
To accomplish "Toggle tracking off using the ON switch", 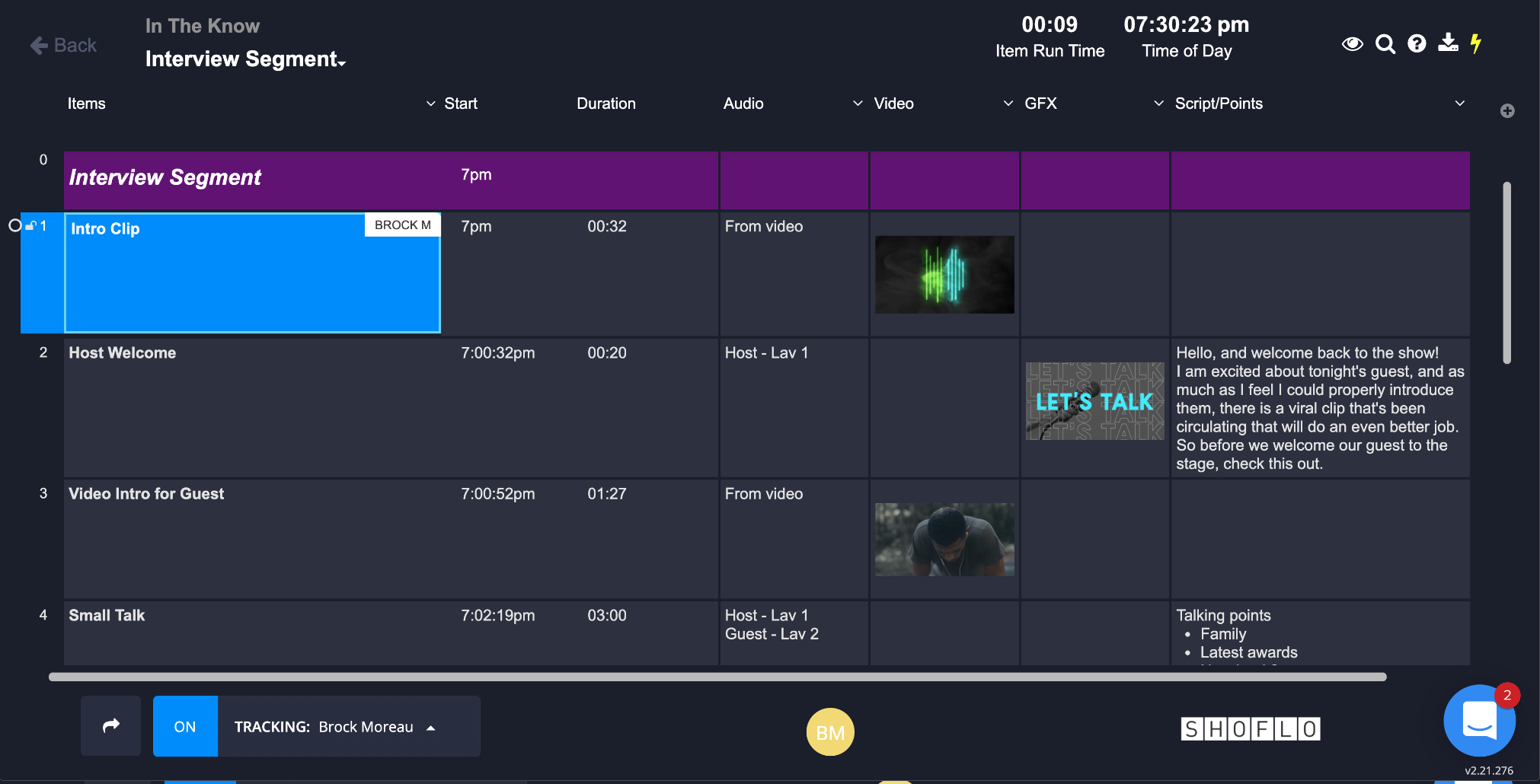I will tap(184, 725).
